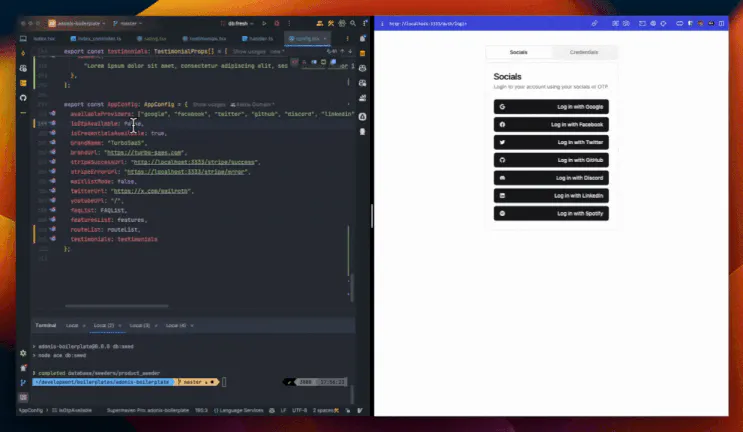Click Log in with Discord button
The height and width of the screenshot is (432, 743).
click(x=551, y=178)
